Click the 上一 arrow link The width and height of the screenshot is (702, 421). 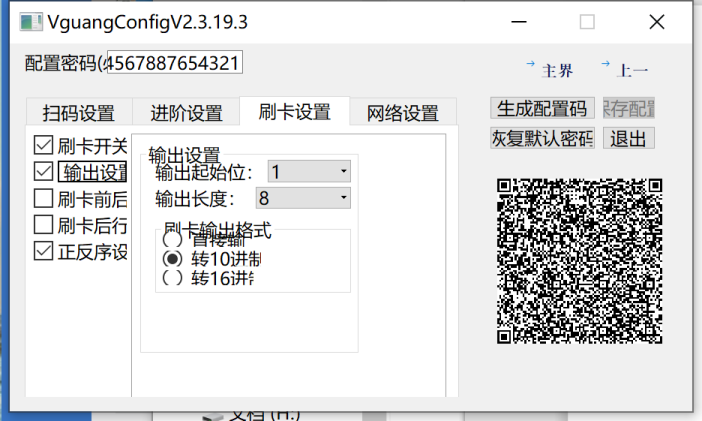625,69
